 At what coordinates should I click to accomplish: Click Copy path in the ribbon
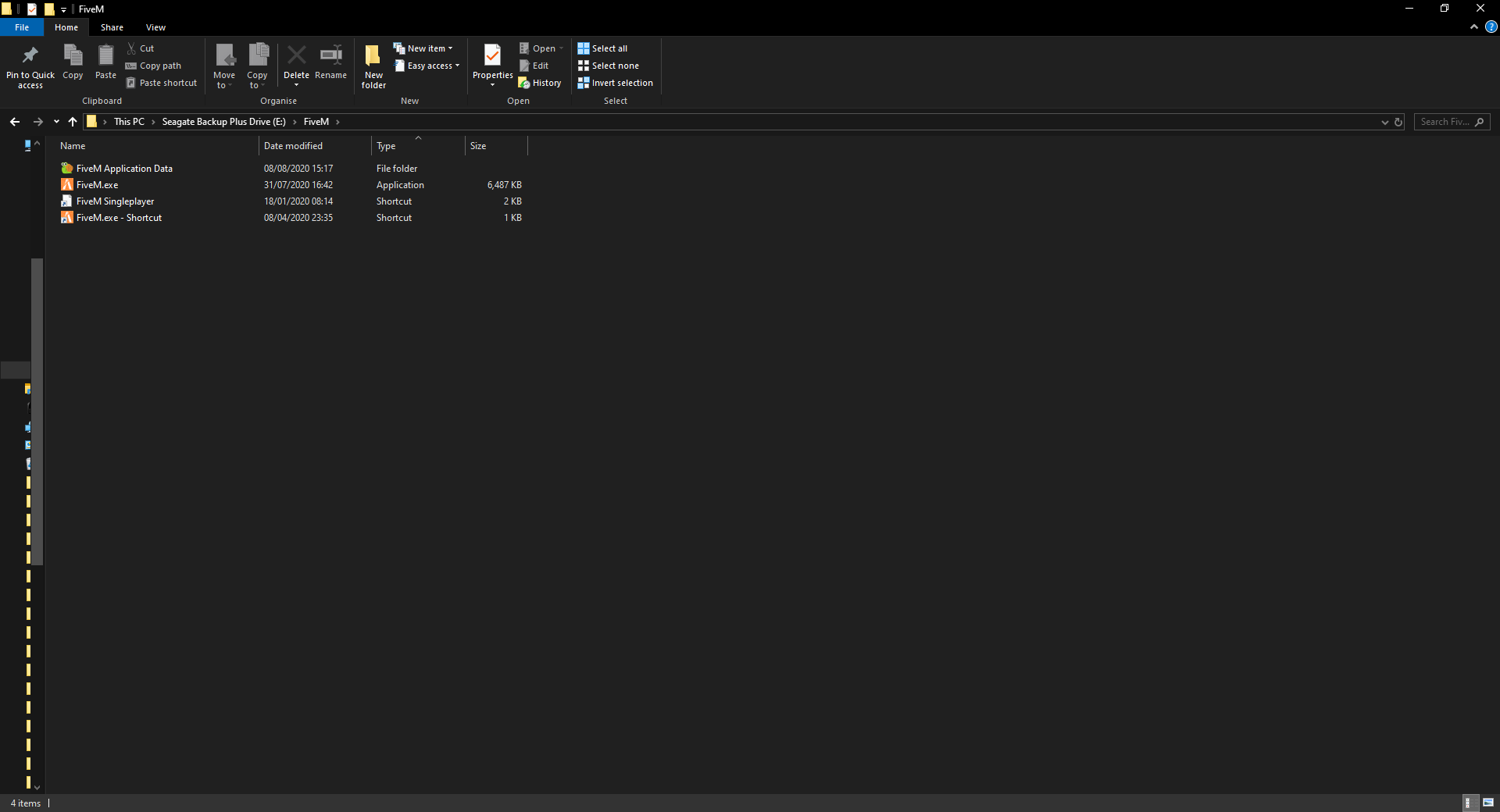tap(153, 66)
